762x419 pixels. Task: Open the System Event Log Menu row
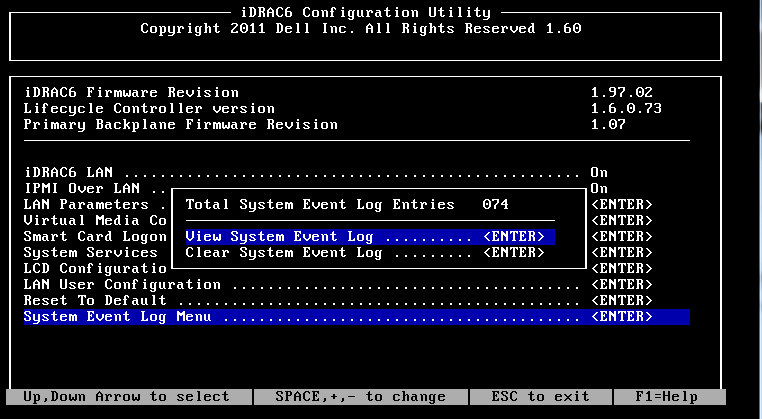356,317
